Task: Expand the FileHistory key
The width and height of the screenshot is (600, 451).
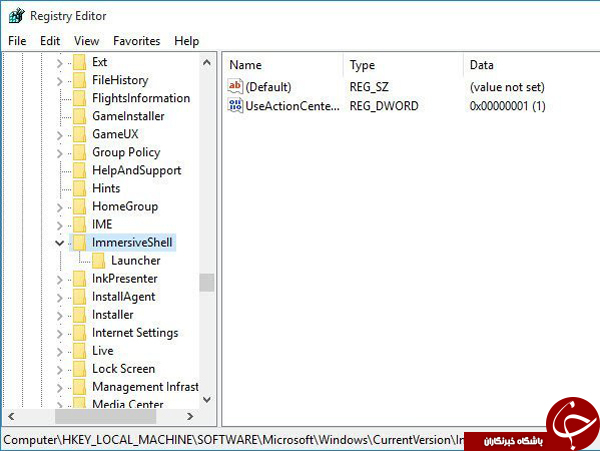Action: pyautogui.click(x=59, y=81)
